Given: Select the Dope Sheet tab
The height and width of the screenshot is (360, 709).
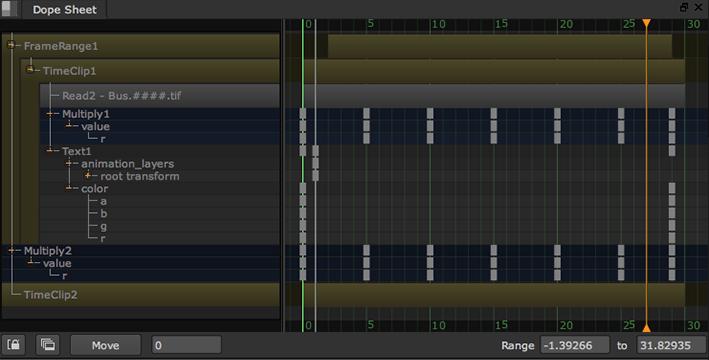Looking at the screenshot, I should (x=64, y=9).
